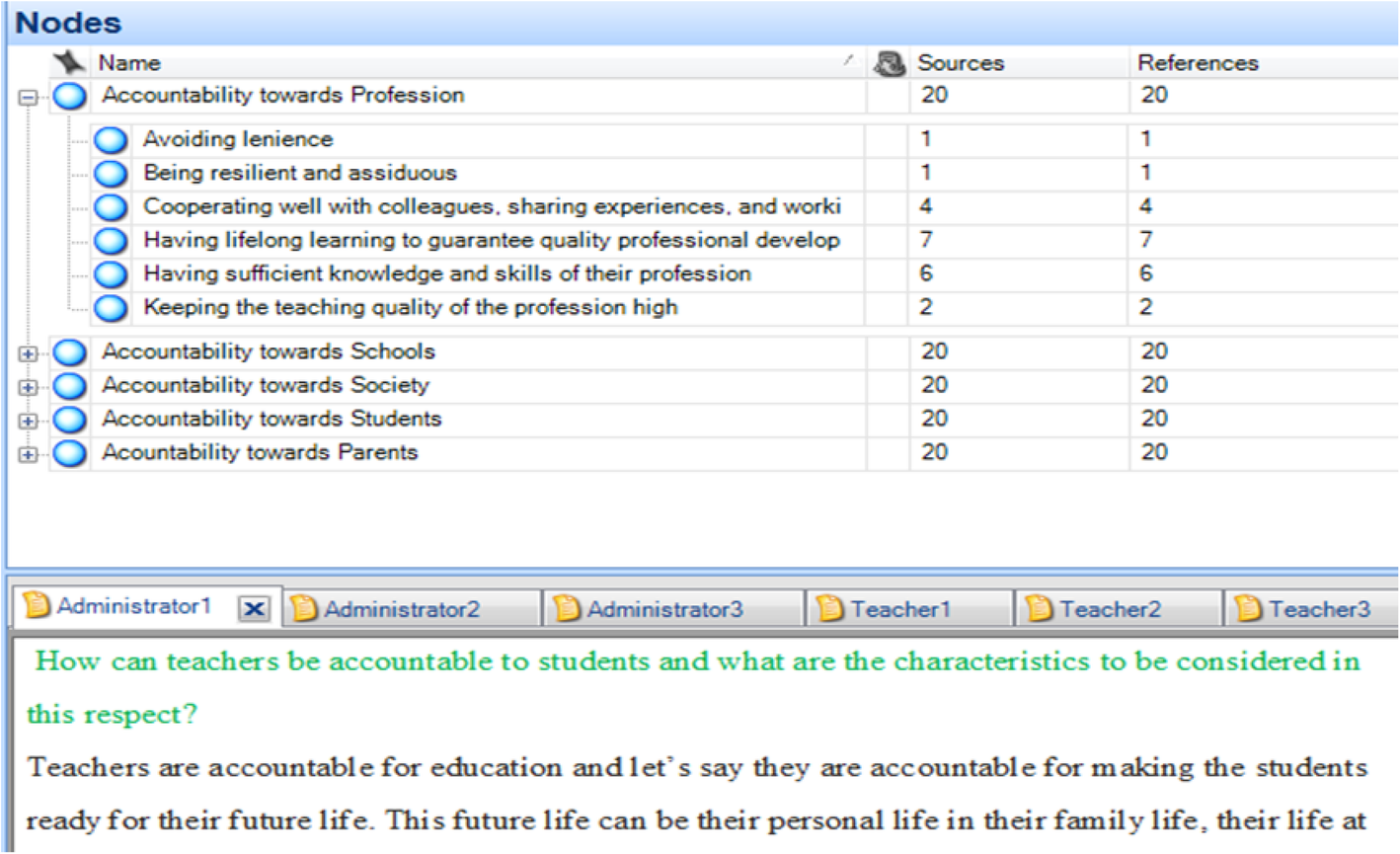Select Accountability towards Society row name
The width and height of the screenshot is (1400, 854).
coord(266,385)
